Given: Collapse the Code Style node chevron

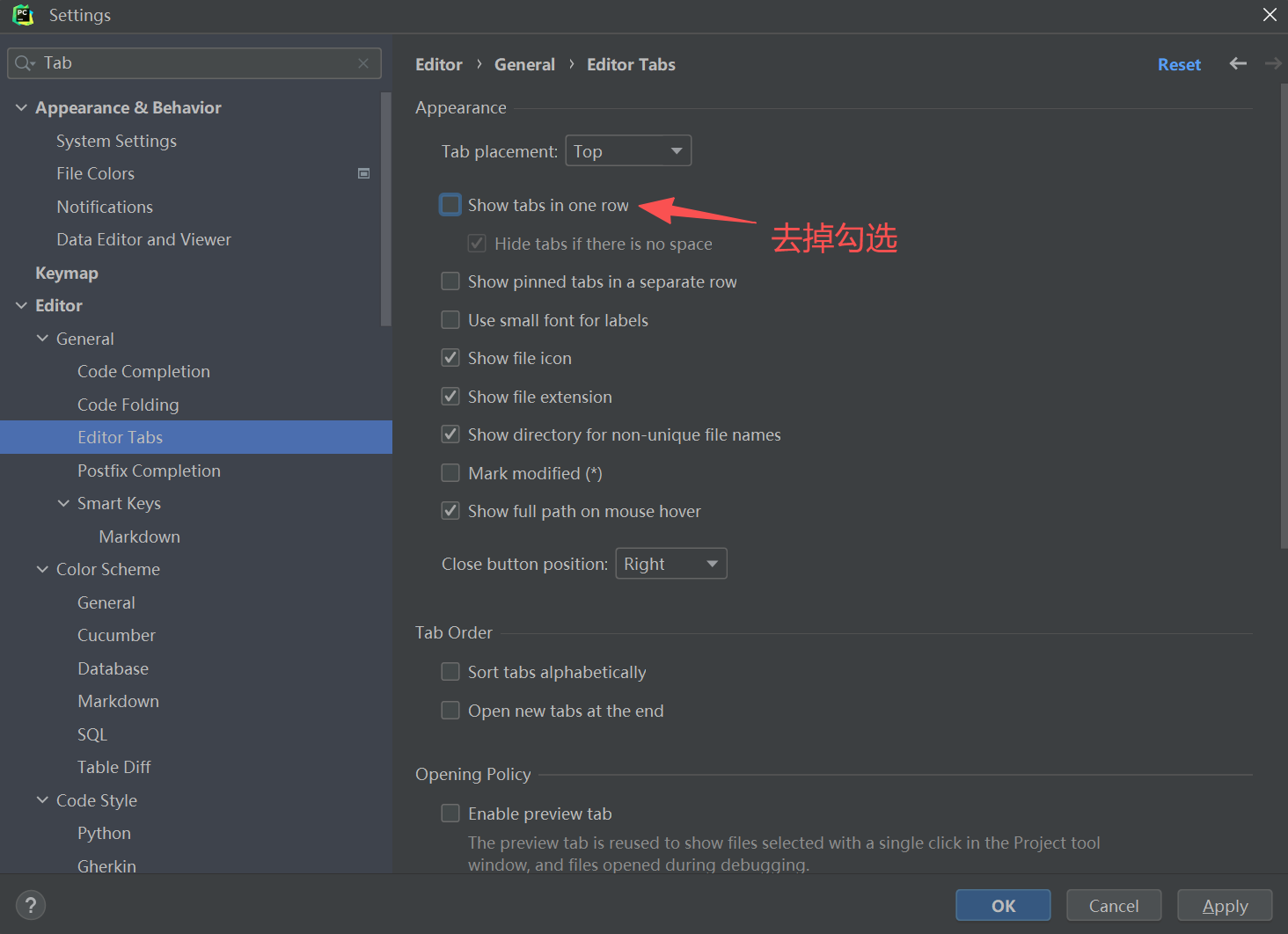Looking at the screenshot, I should click(42, 800).
